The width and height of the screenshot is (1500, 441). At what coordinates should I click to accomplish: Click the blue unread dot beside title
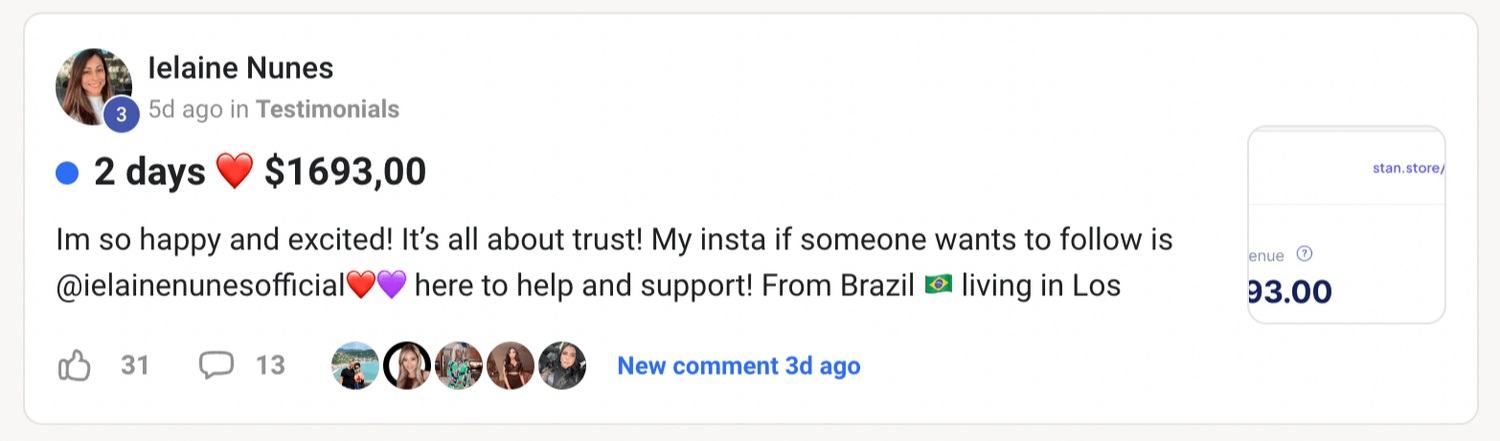click(67, 173)
